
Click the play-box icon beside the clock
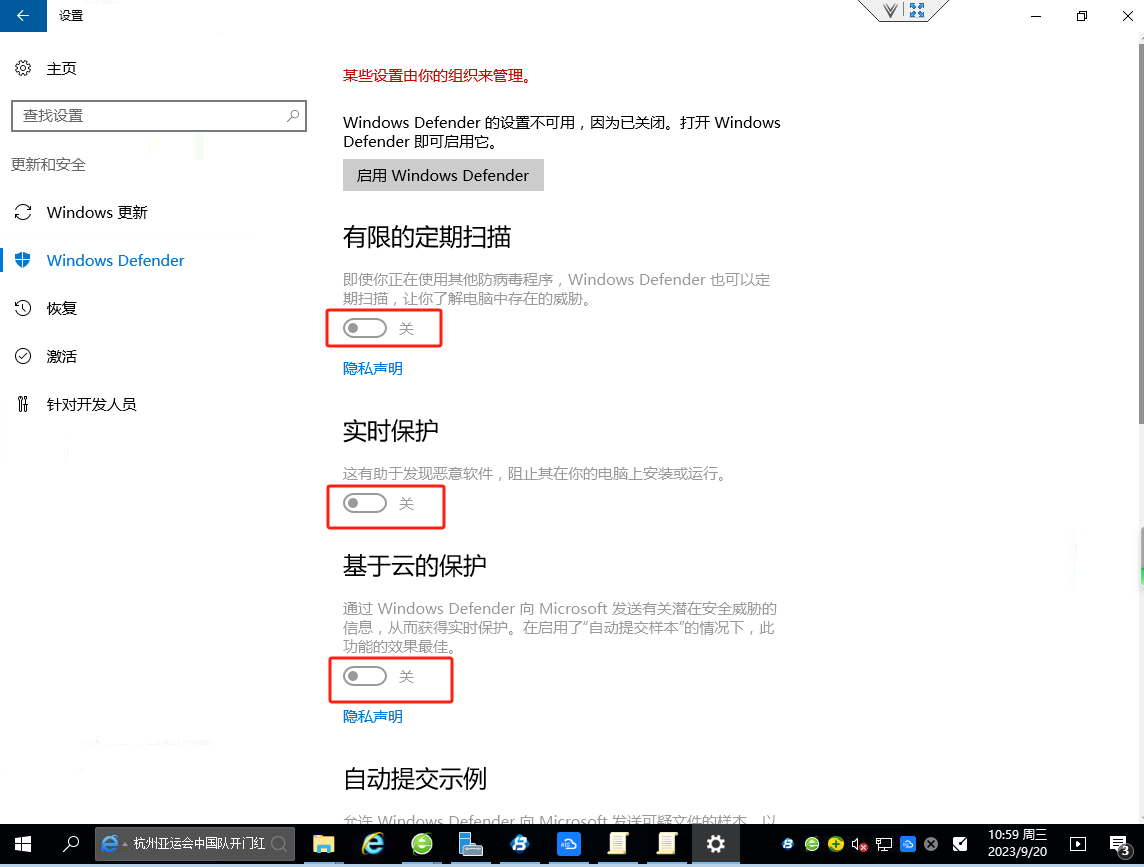[x=1078, y=844]
